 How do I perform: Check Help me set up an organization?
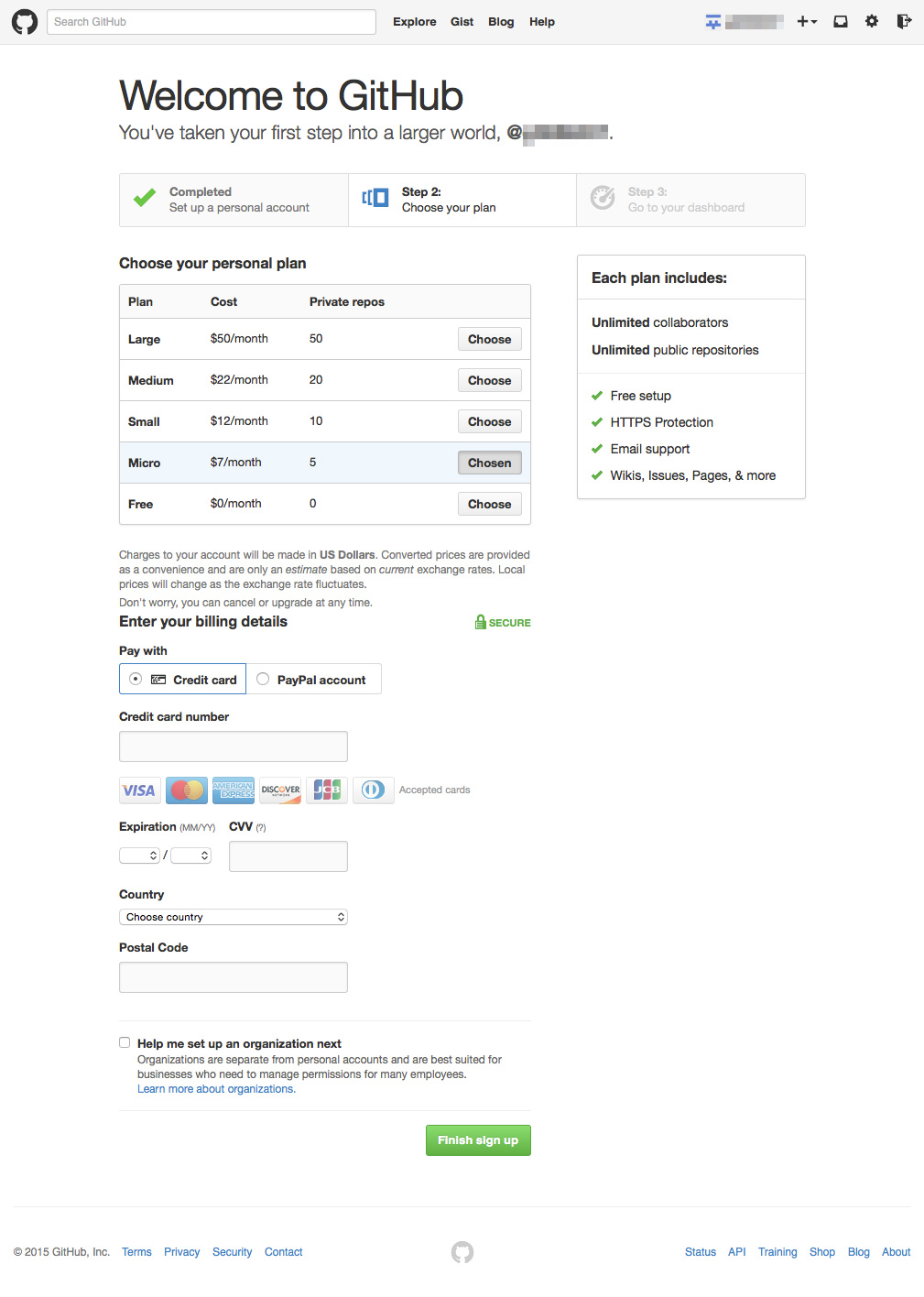[x=125, y=1042]
